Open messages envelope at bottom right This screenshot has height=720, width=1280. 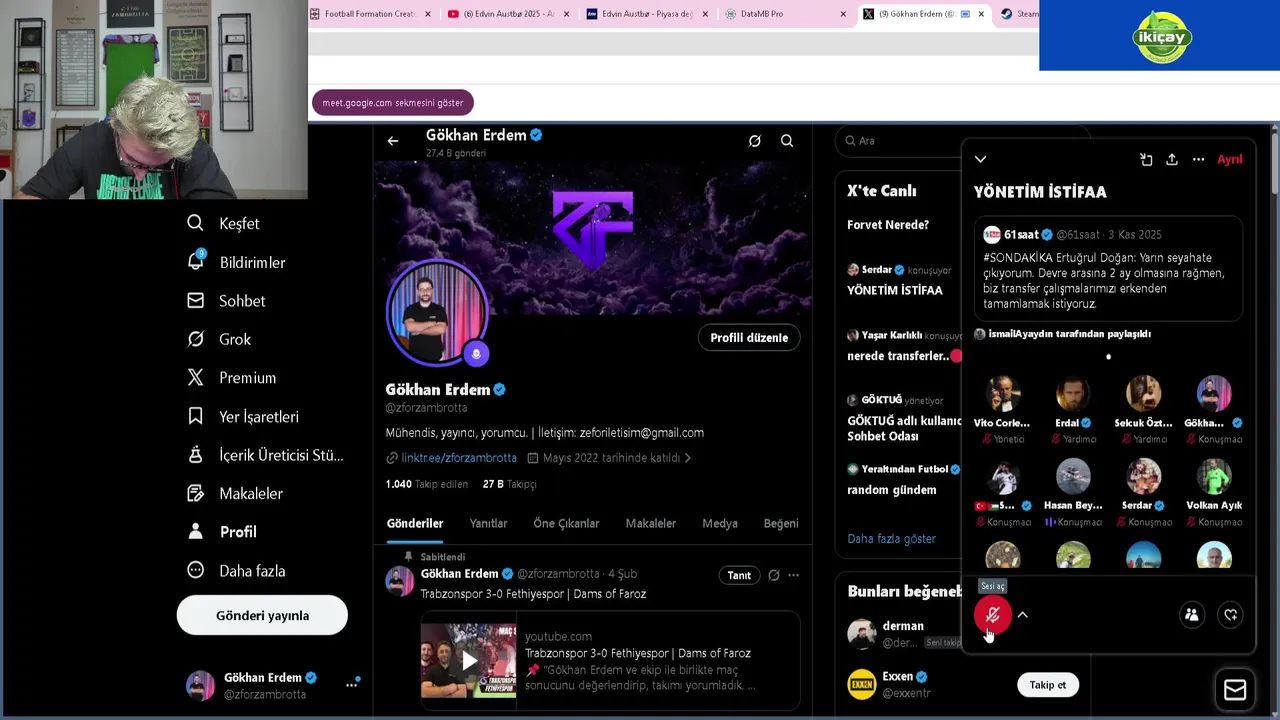click(1235, 690)
